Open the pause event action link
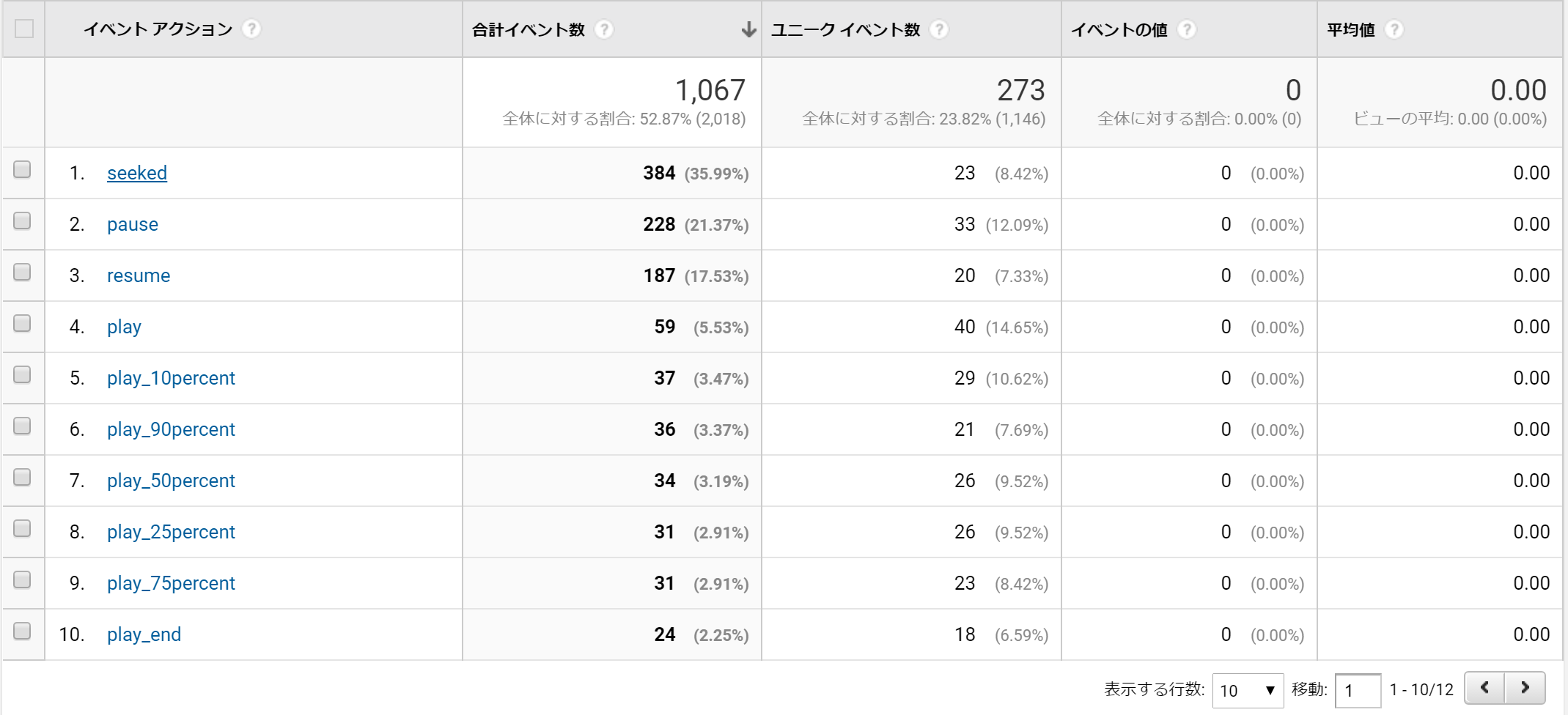 tap(133, 224)
